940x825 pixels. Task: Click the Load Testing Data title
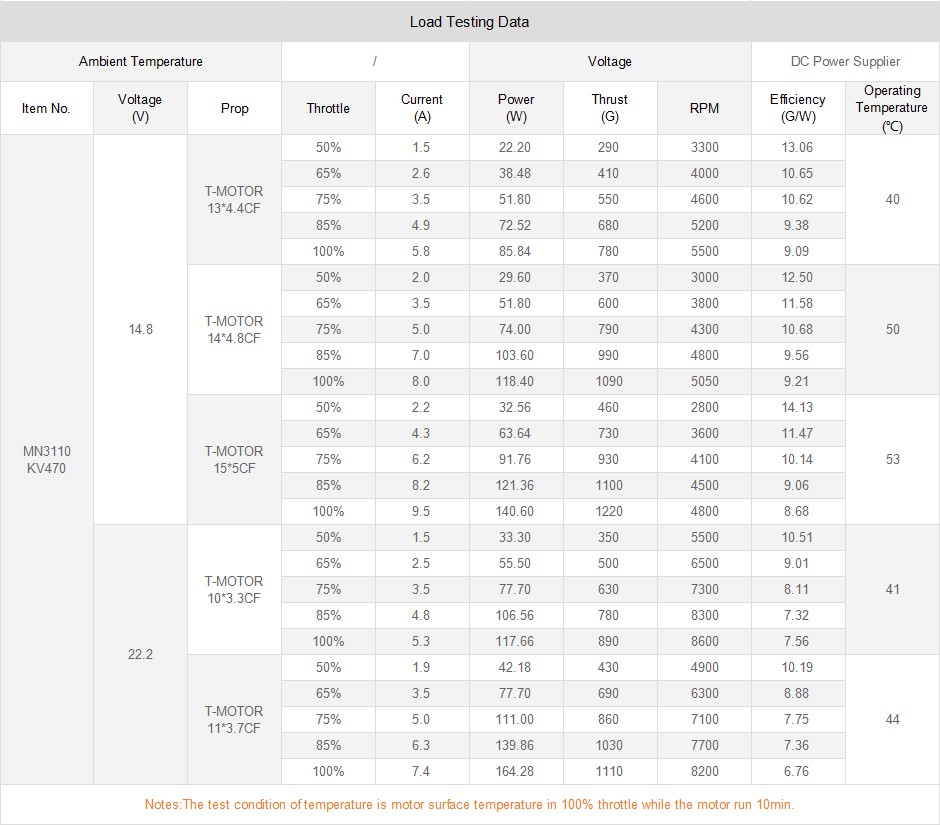point(469,21)
